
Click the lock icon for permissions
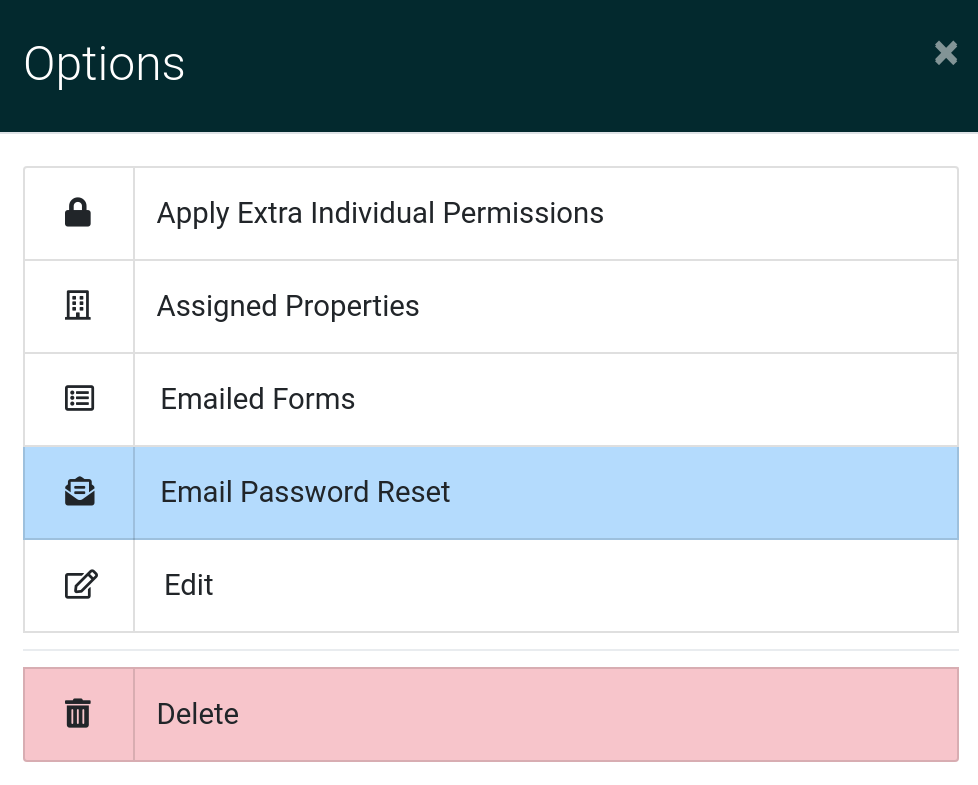(78, 213)
